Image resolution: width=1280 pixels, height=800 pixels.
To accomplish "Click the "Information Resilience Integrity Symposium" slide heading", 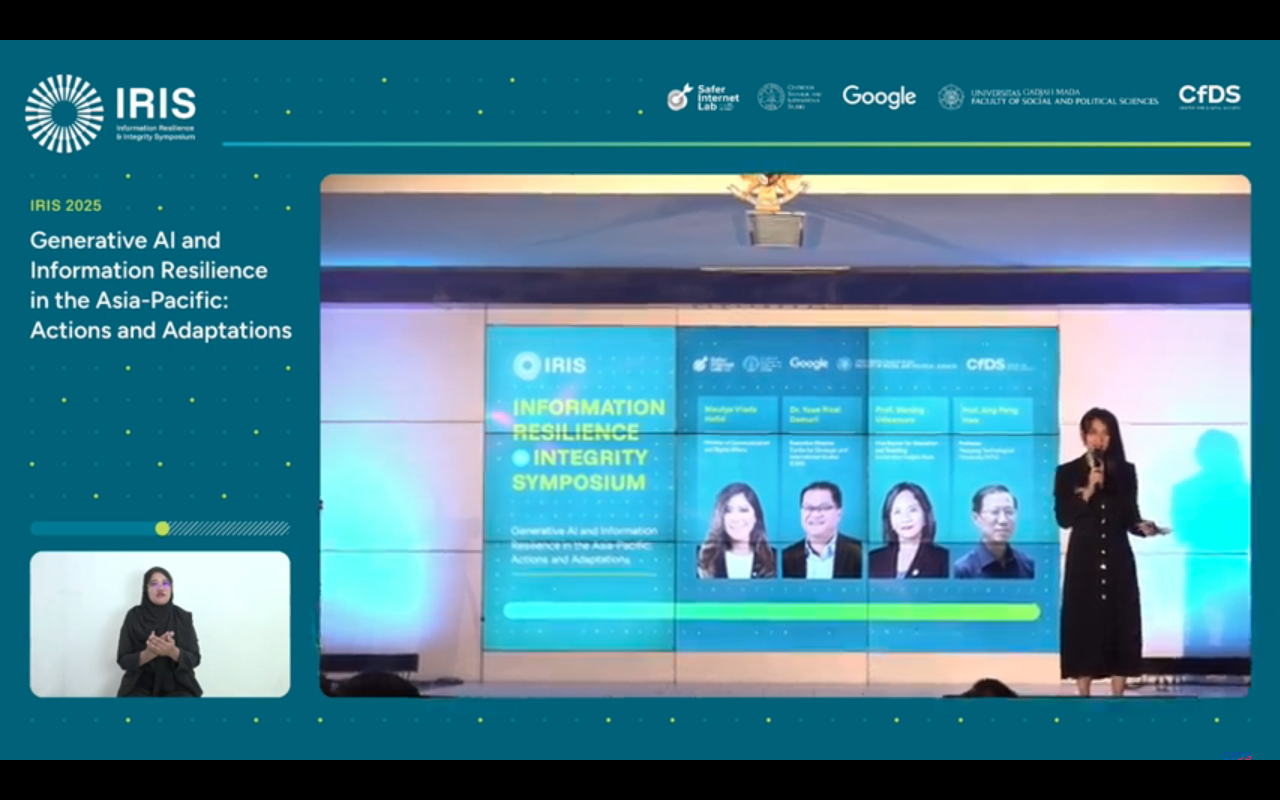I will 588,444.
